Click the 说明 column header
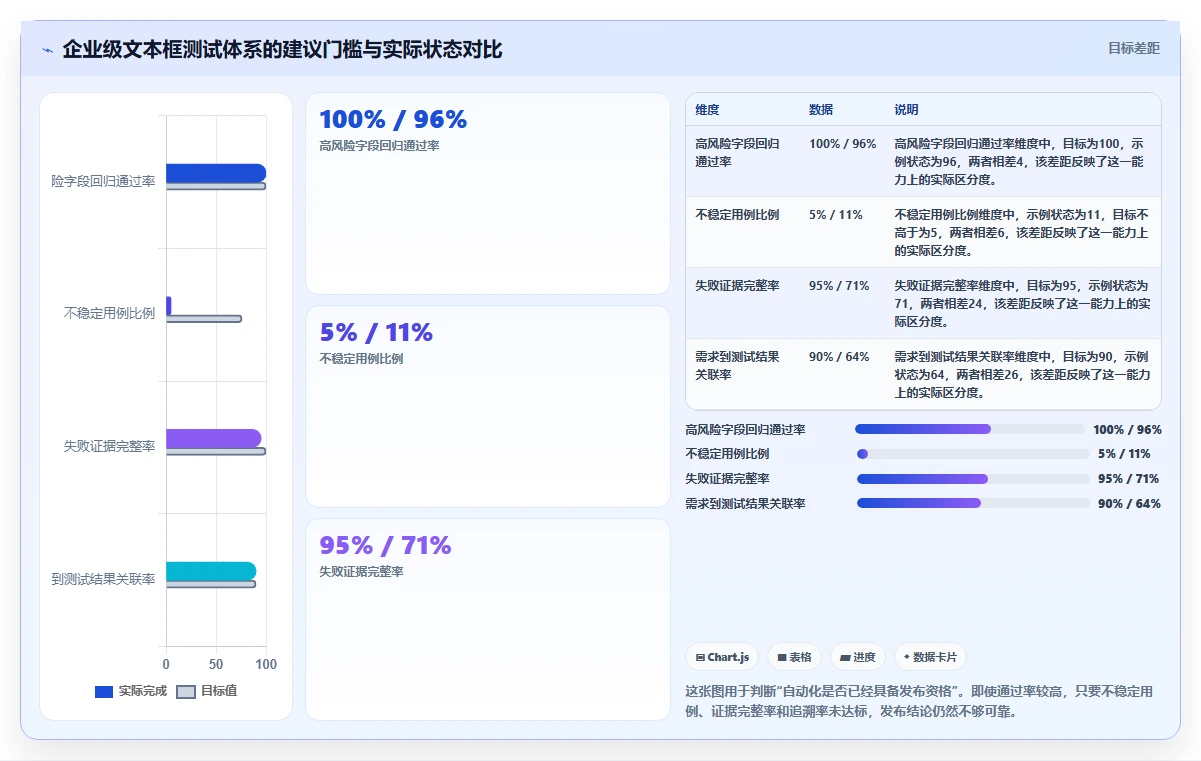Screen dimensions: 1201x761 pyautogui.click(x=907, y=110)
